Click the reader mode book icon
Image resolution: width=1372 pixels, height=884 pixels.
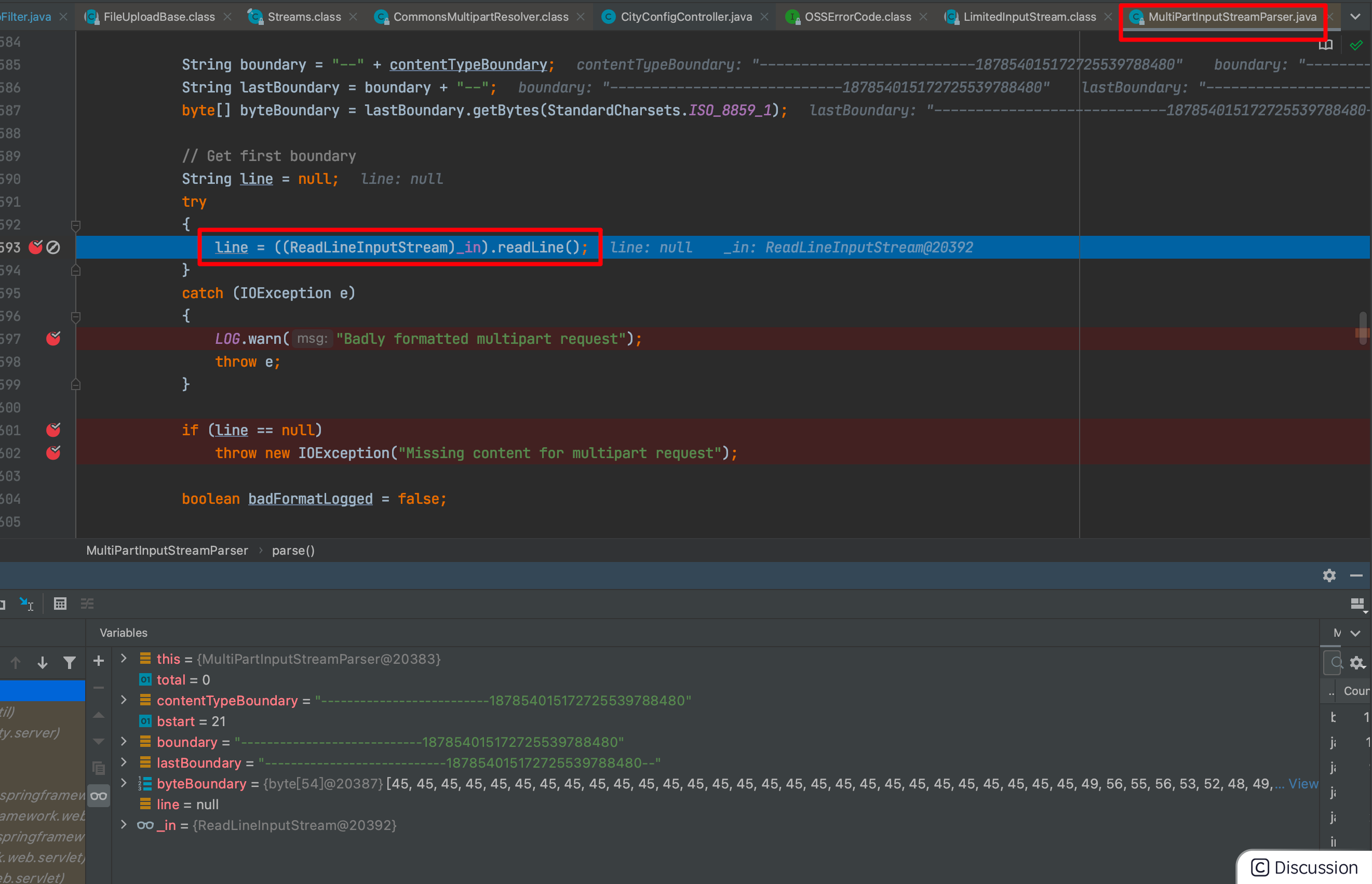(1325, 45)
